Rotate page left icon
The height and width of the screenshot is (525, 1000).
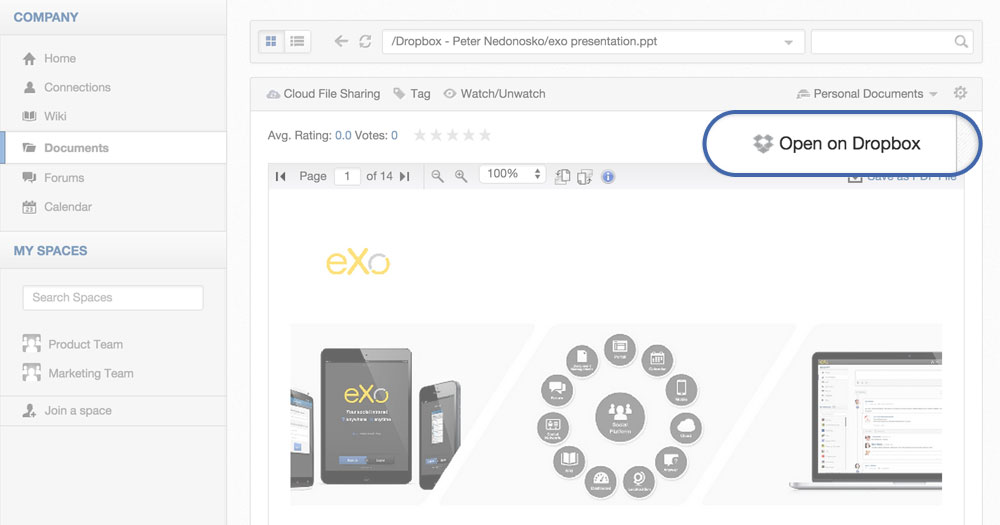pos(562,177)
